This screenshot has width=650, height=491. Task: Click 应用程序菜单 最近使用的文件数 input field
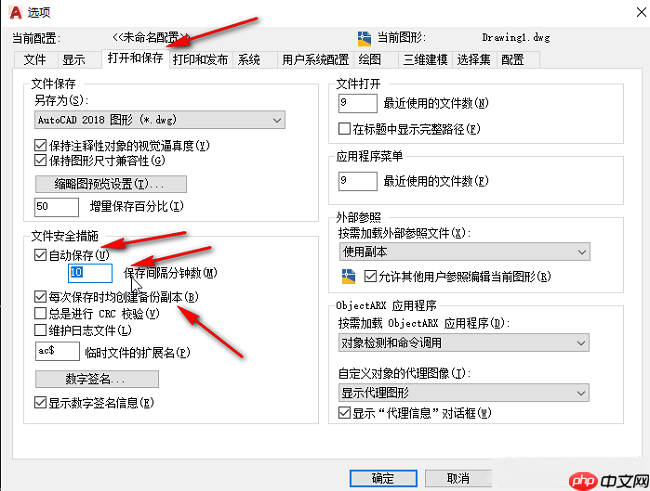coord(358,181)
